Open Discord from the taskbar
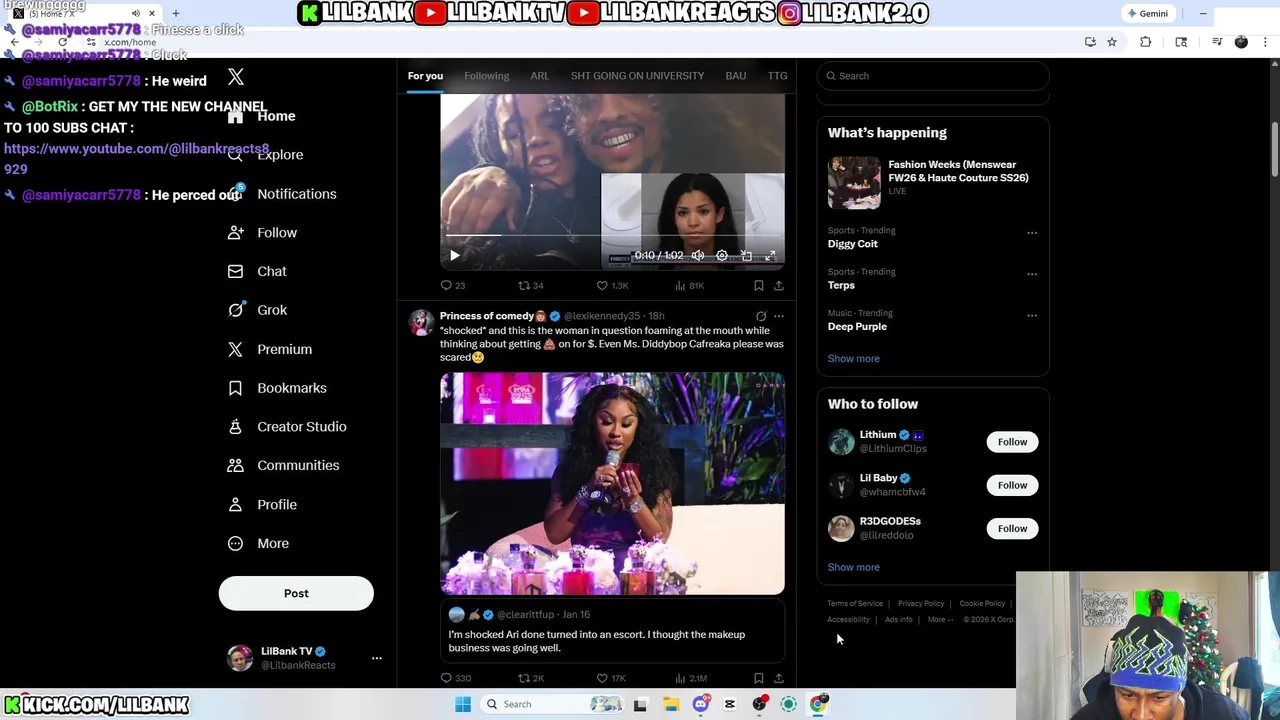This screenshot has height=720, width=1280. [700, 704]
